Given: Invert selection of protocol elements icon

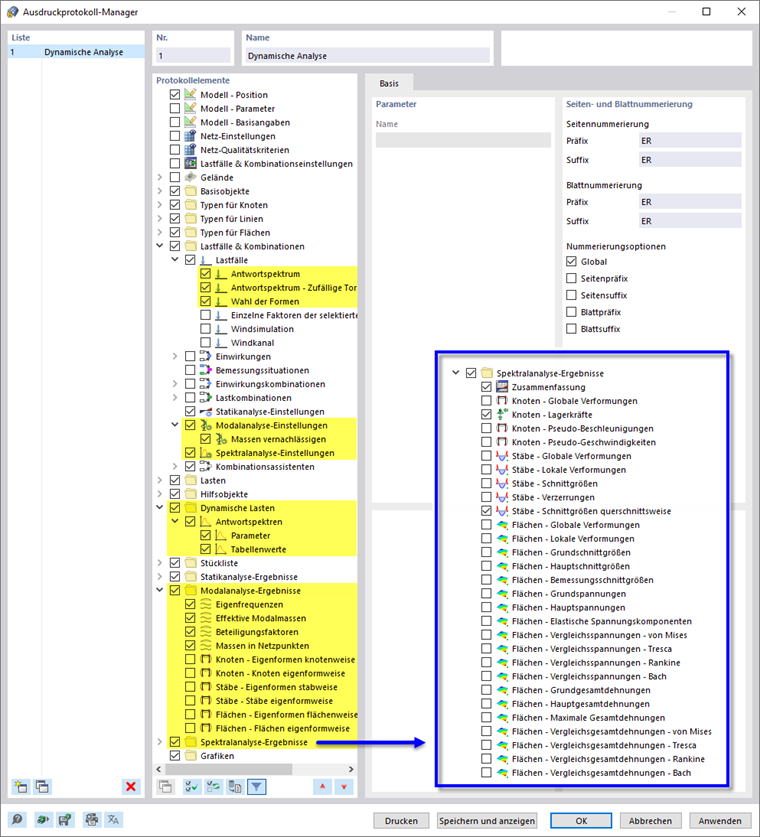Looking at the screenshot, I should coord(213,786).
